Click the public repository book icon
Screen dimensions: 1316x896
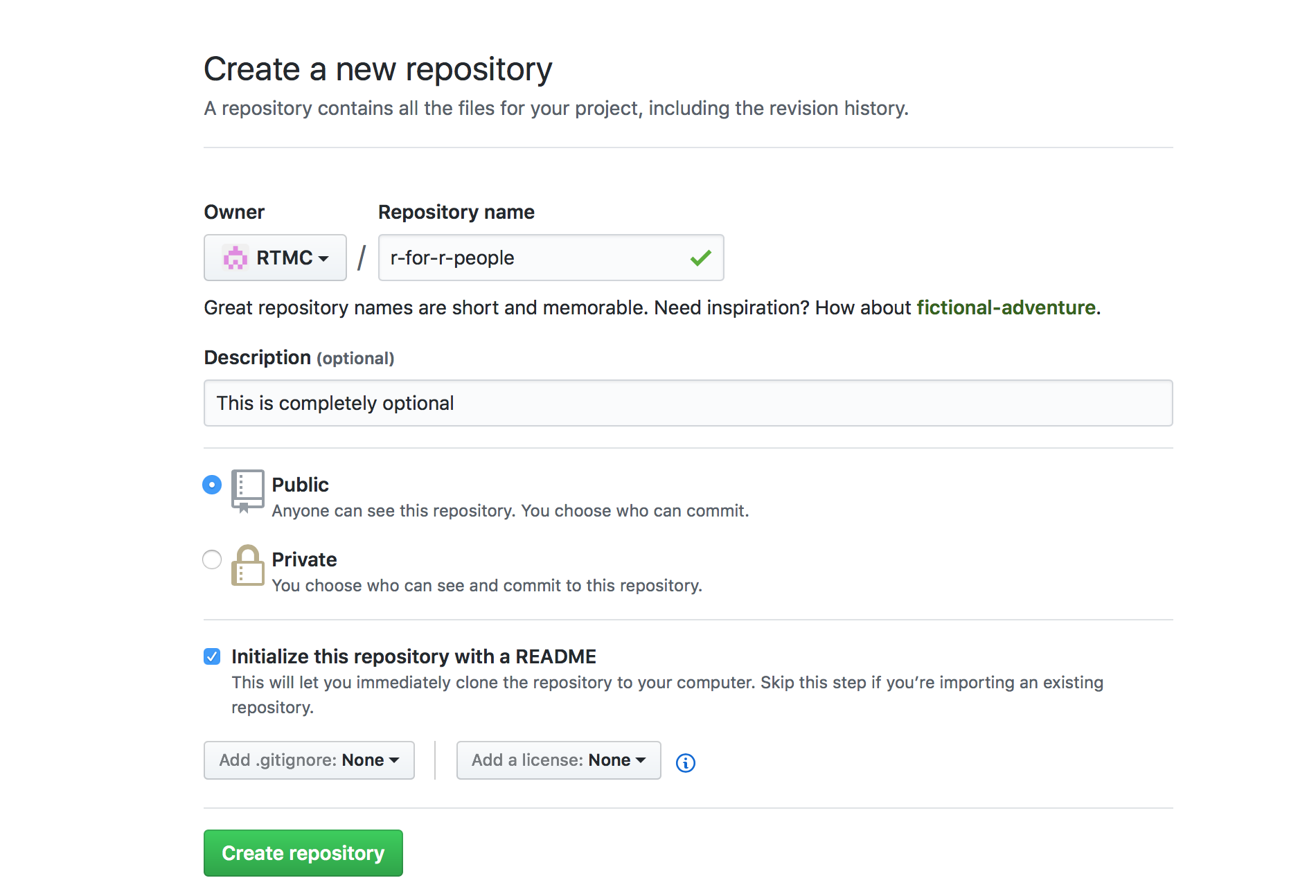[x=247, y=490]
